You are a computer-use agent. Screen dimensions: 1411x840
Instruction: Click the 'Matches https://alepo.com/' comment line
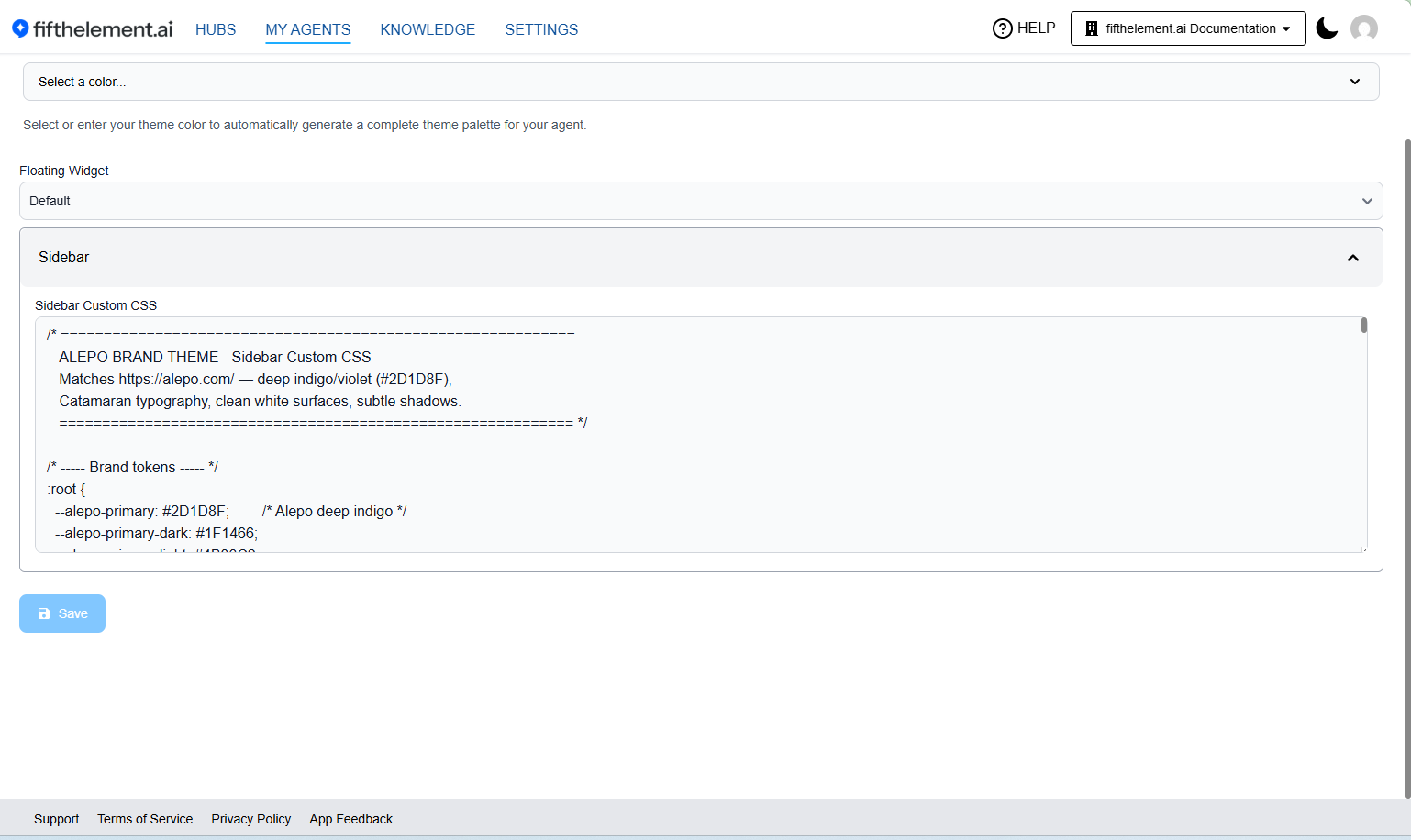[x=256, y=379]
